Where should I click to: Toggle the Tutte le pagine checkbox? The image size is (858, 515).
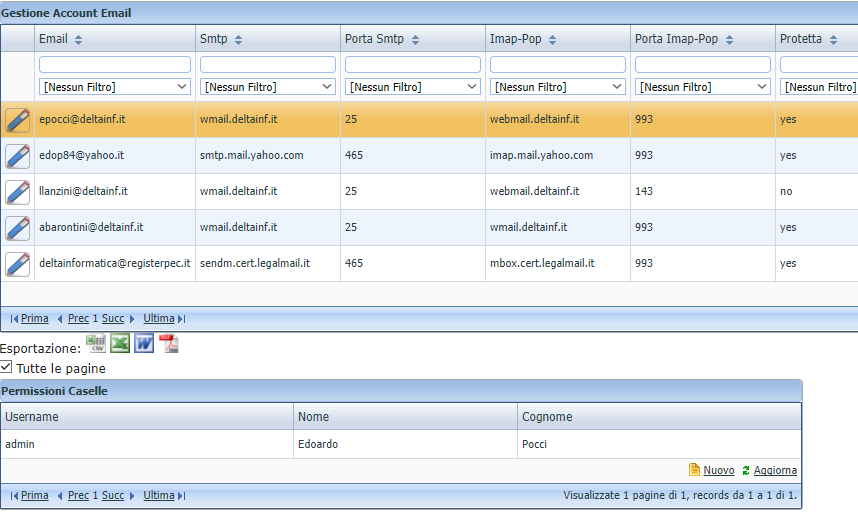point(7,367)
